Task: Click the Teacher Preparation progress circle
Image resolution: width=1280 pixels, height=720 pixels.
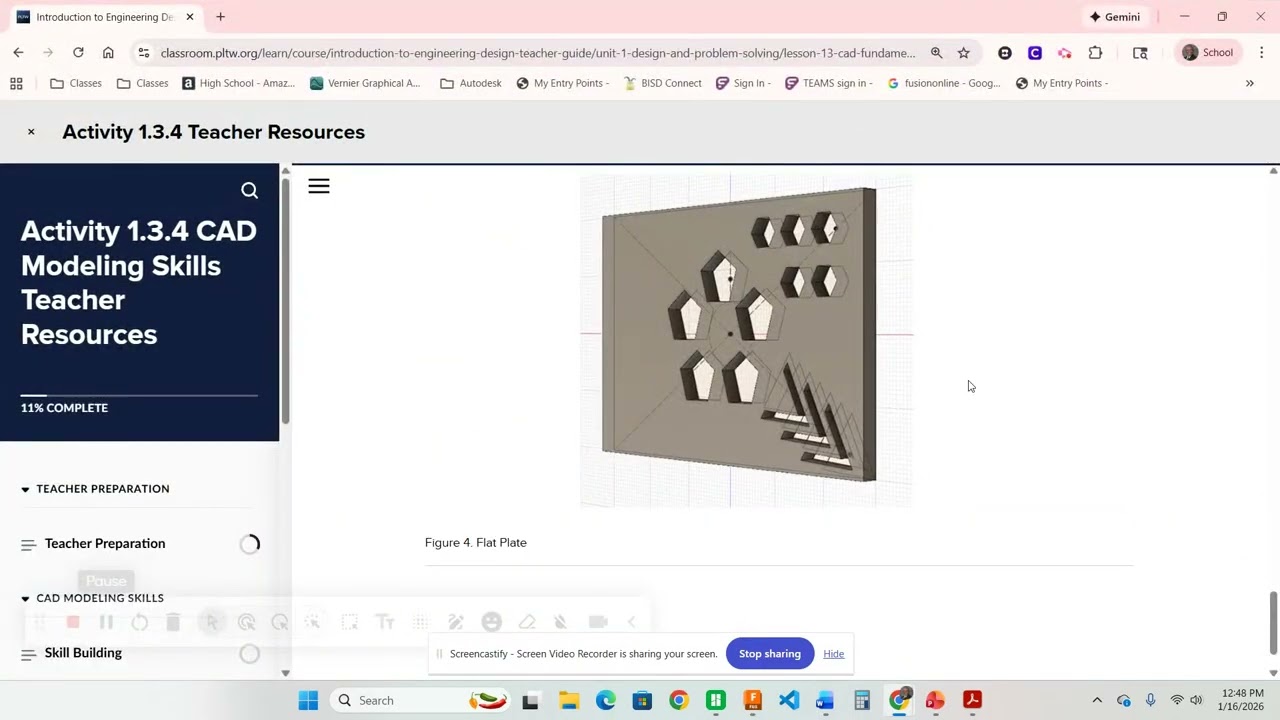Action: (250, 544)
